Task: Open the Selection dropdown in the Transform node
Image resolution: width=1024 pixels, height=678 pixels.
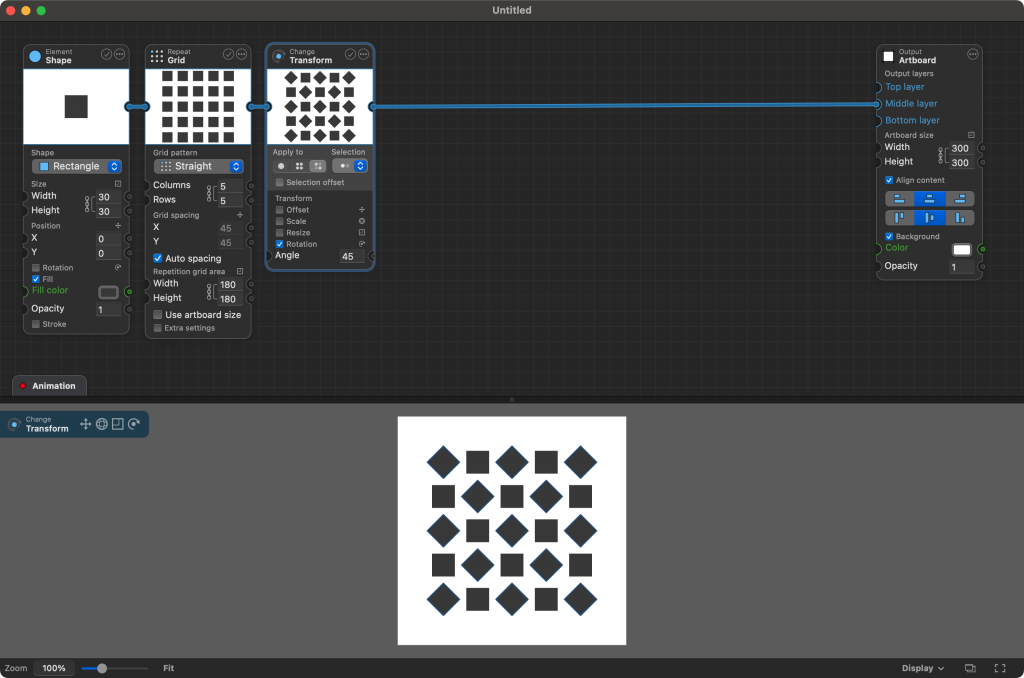Action: pyautogui.click(x=361, y=165)
